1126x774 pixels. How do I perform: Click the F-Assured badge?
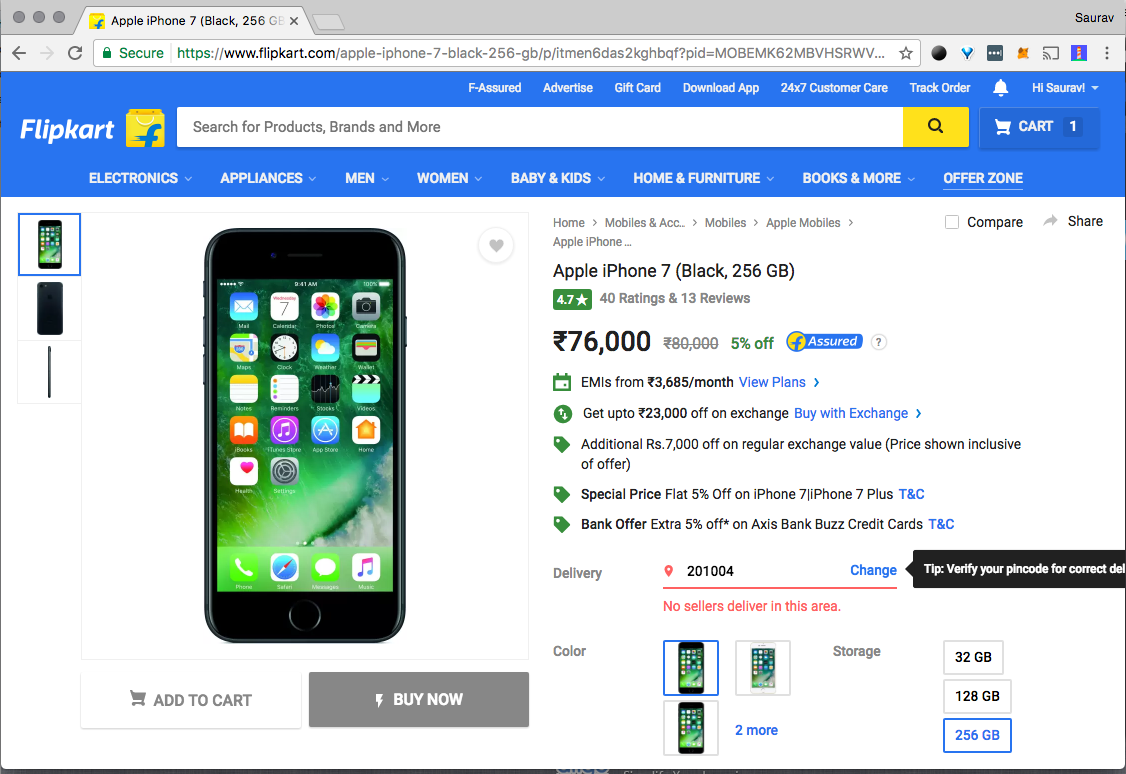point(824,342)
